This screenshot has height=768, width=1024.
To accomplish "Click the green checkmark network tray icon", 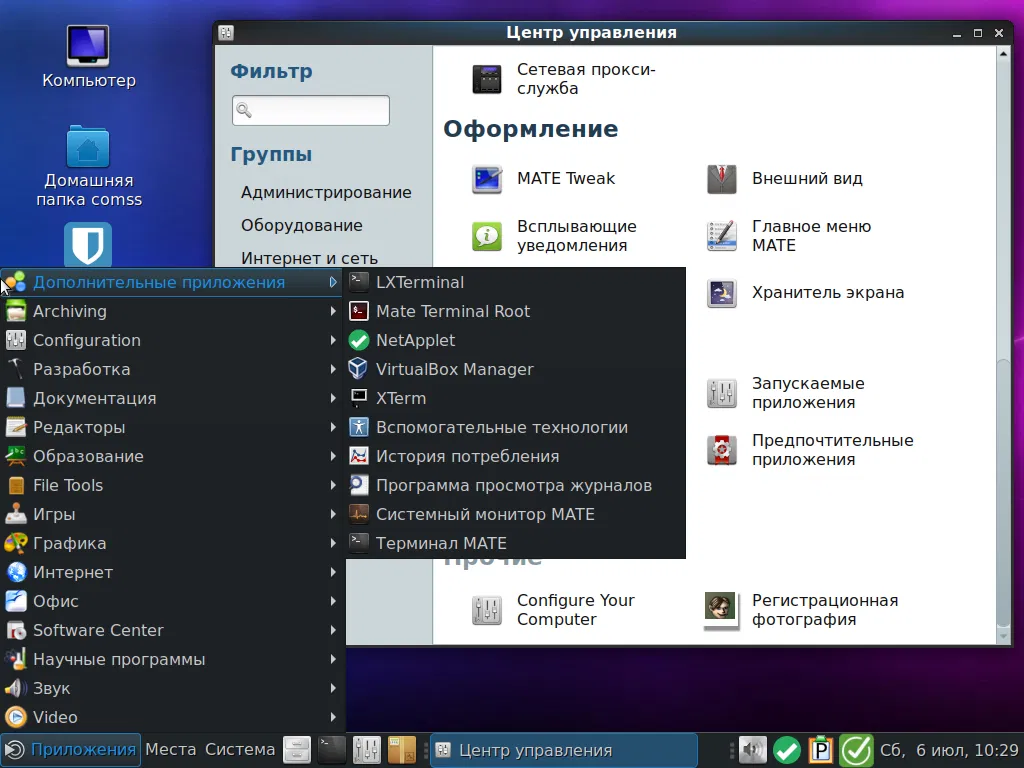I will pos(787,750).
